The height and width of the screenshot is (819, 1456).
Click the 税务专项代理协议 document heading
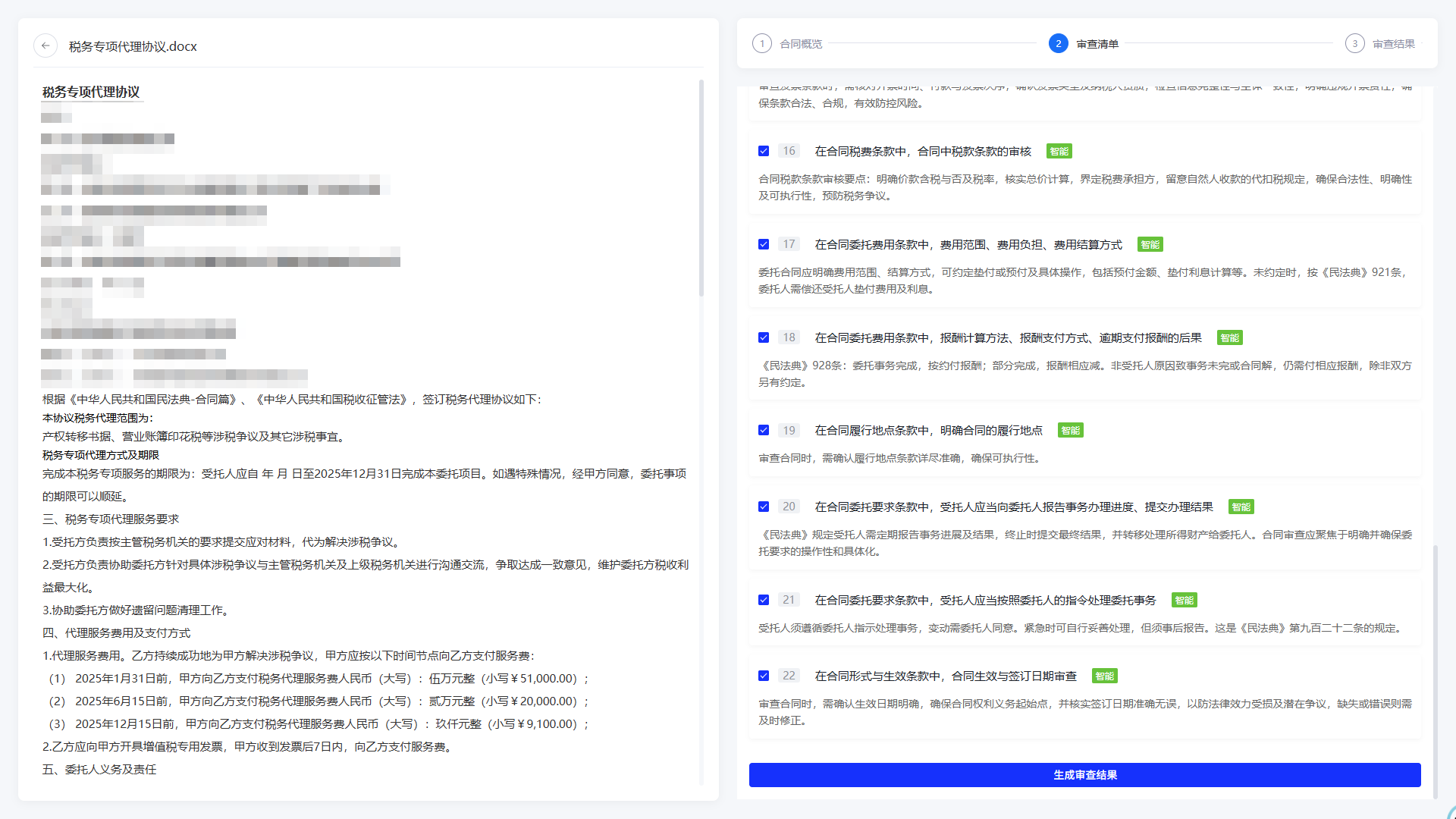(91, 93)
